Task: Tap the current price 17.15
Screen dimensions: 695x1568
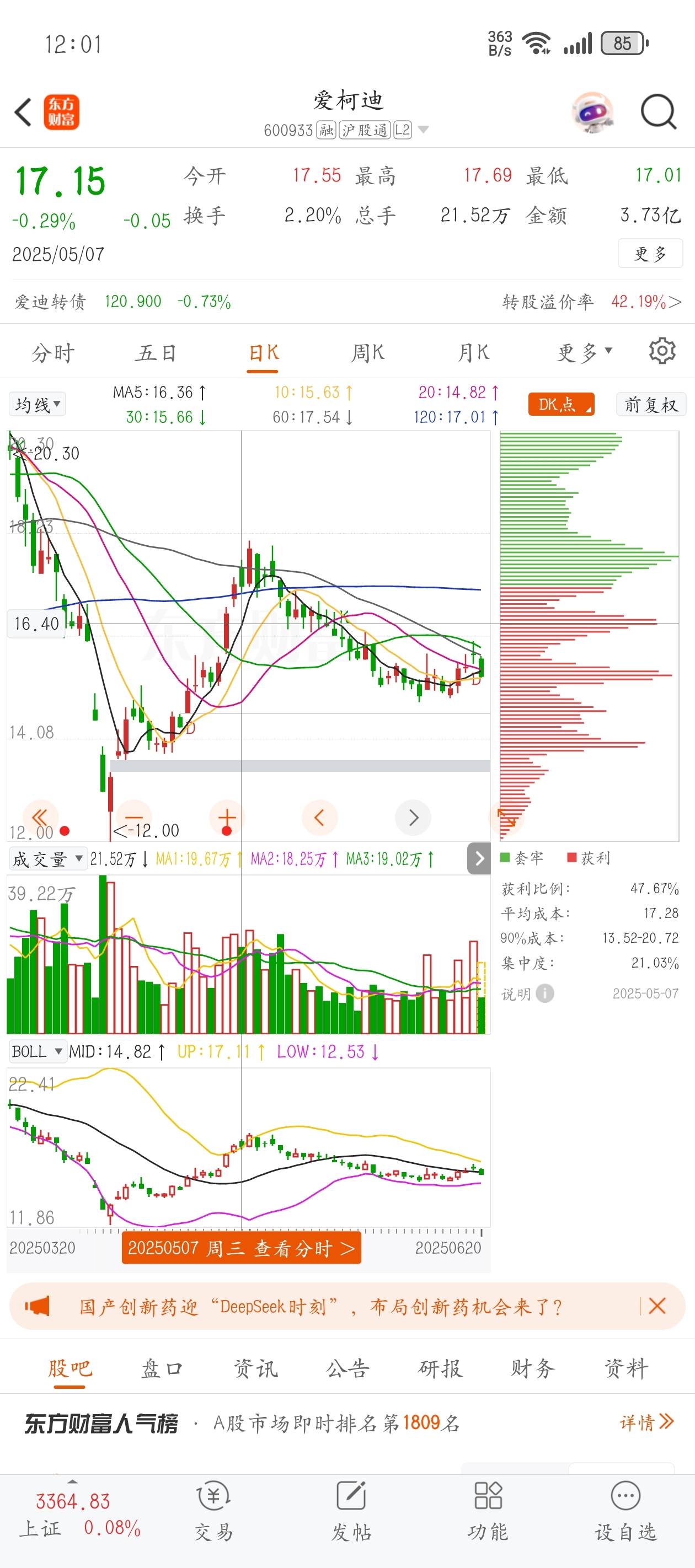Action: 60,181
